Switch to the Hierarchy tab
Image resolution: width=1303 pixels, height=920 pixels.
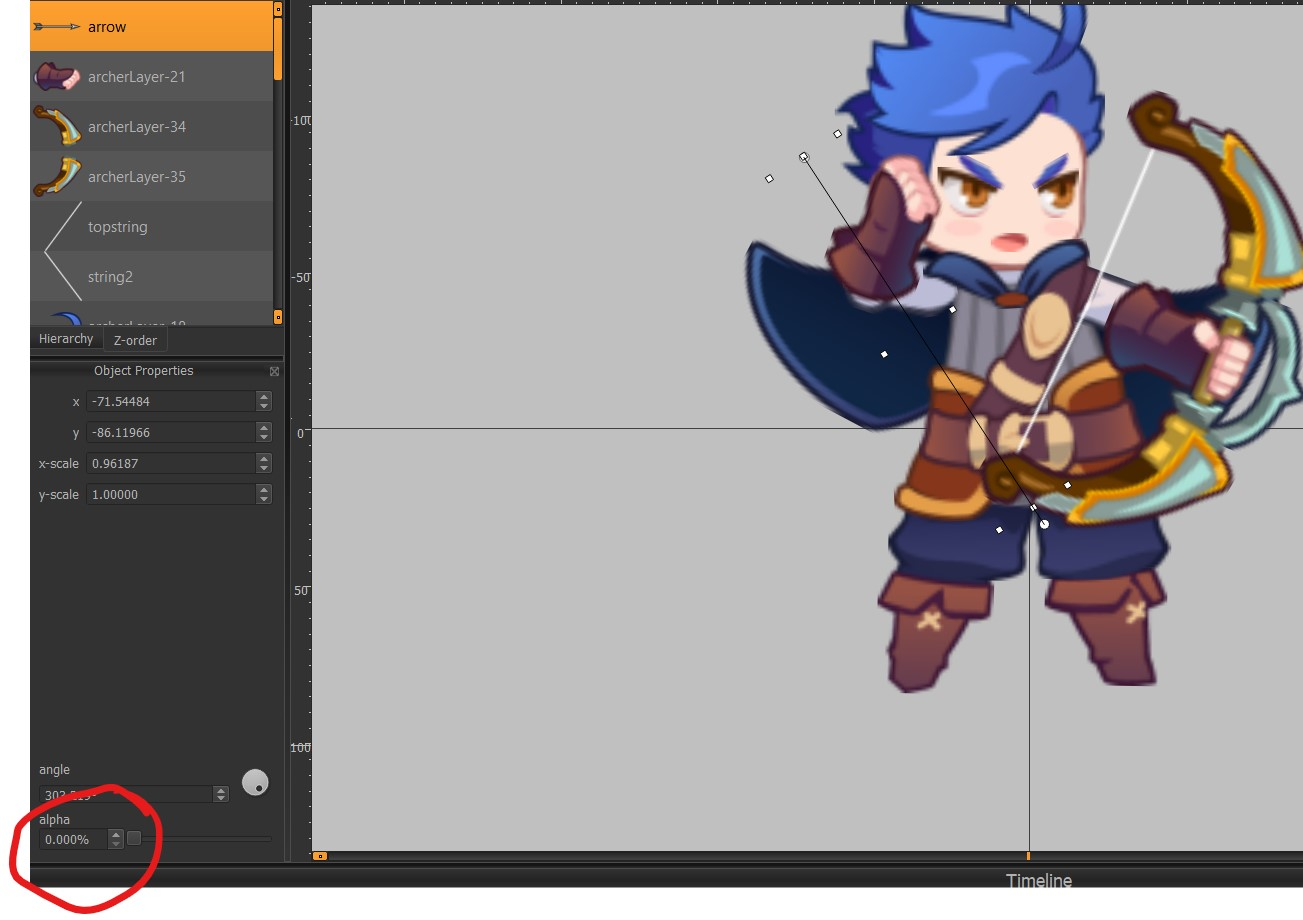[66, 339]
